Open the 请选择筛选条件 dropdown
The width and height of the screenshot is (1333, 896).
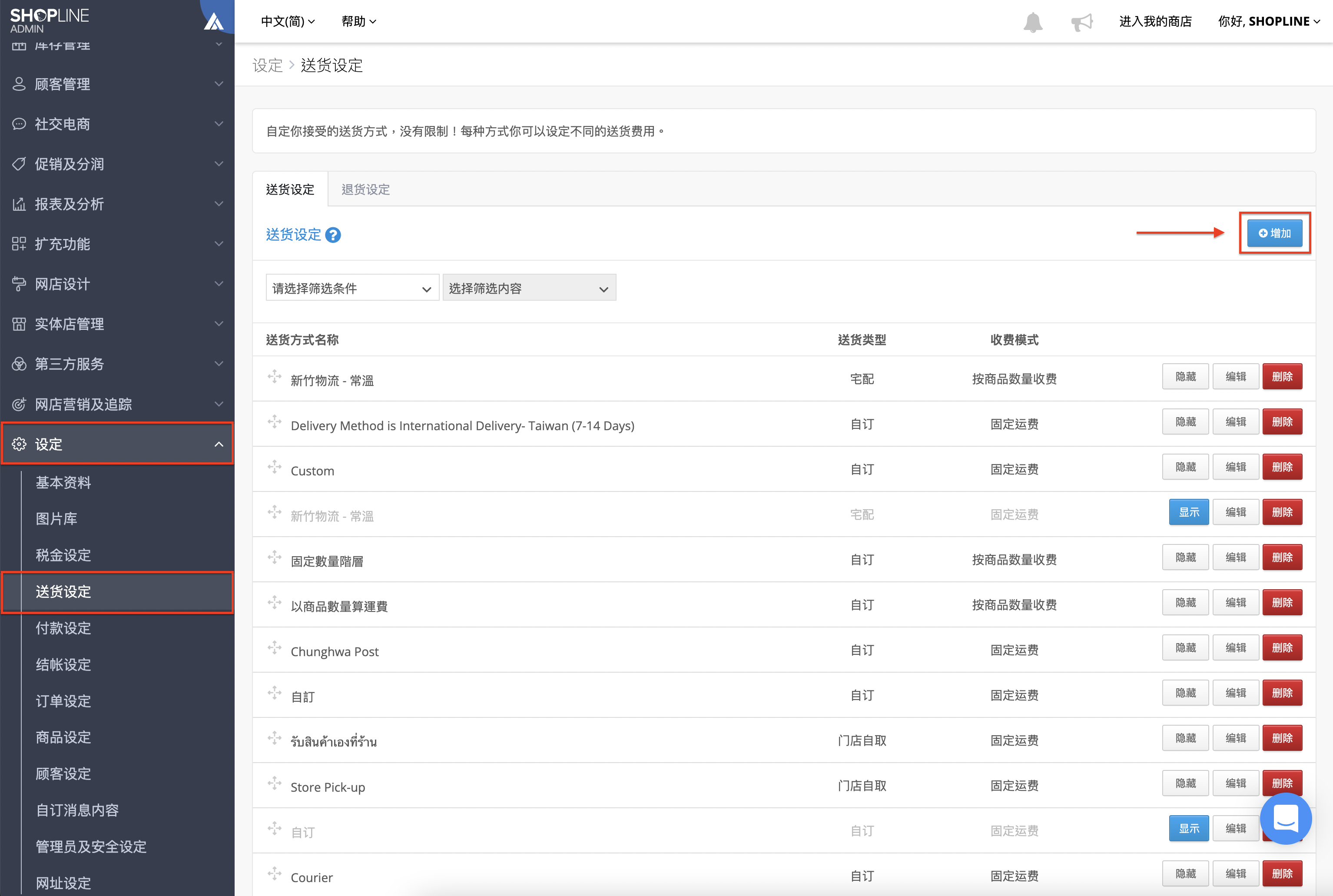coord(352,288)
